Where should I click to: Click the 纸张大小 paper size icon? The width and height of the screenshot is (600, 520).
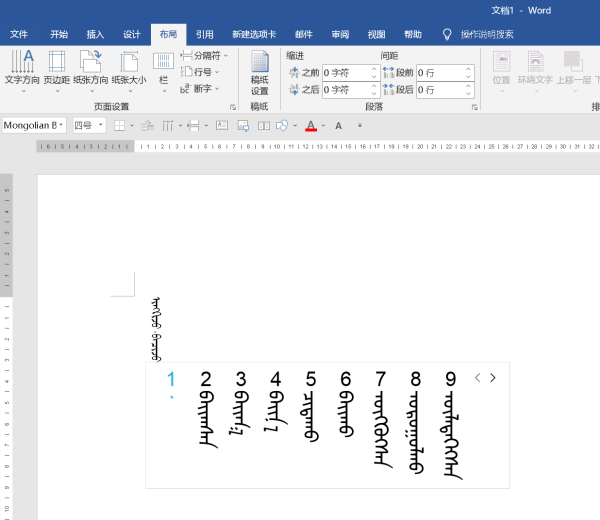(128, 68)
